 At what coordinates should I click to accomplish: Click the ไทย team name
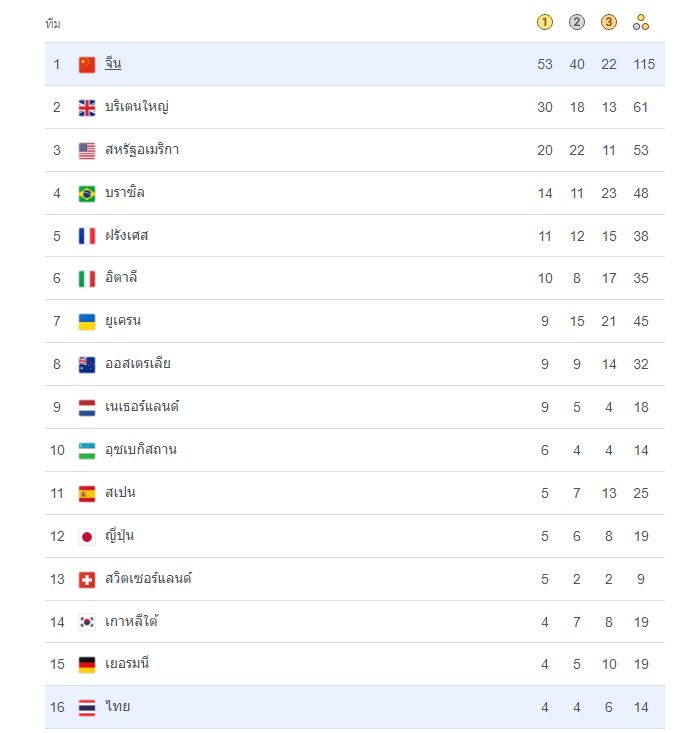click(x=117, y=707)
